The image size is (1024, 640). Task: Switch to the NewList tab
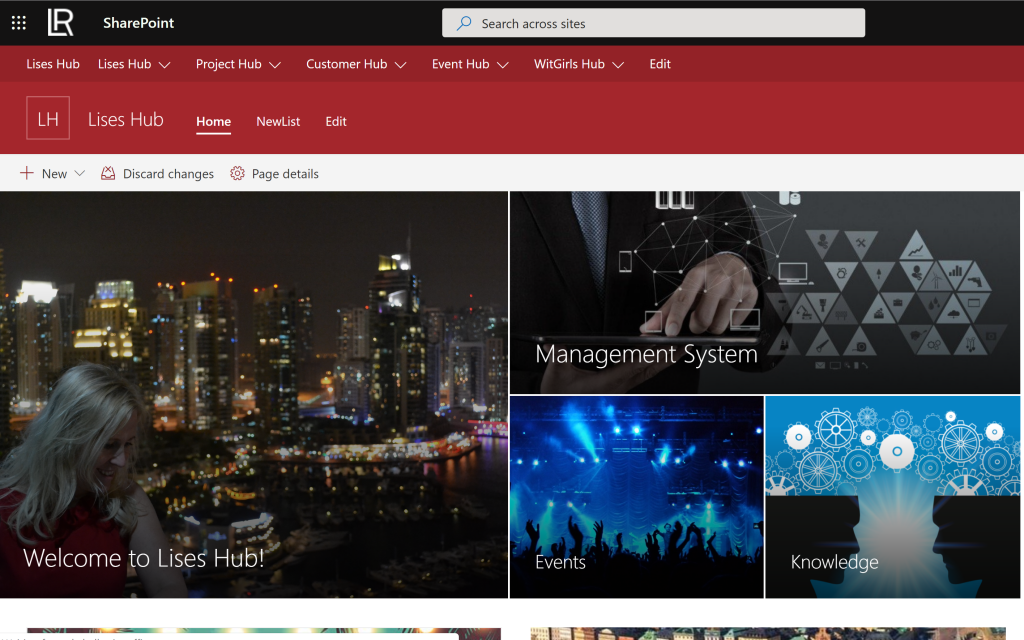[x=278, y=121]
